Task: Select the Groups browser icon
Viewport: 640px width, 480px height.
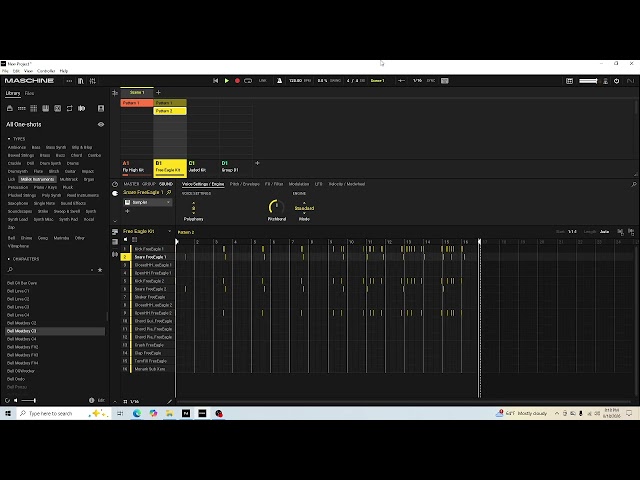Action: tap(22, 108)
